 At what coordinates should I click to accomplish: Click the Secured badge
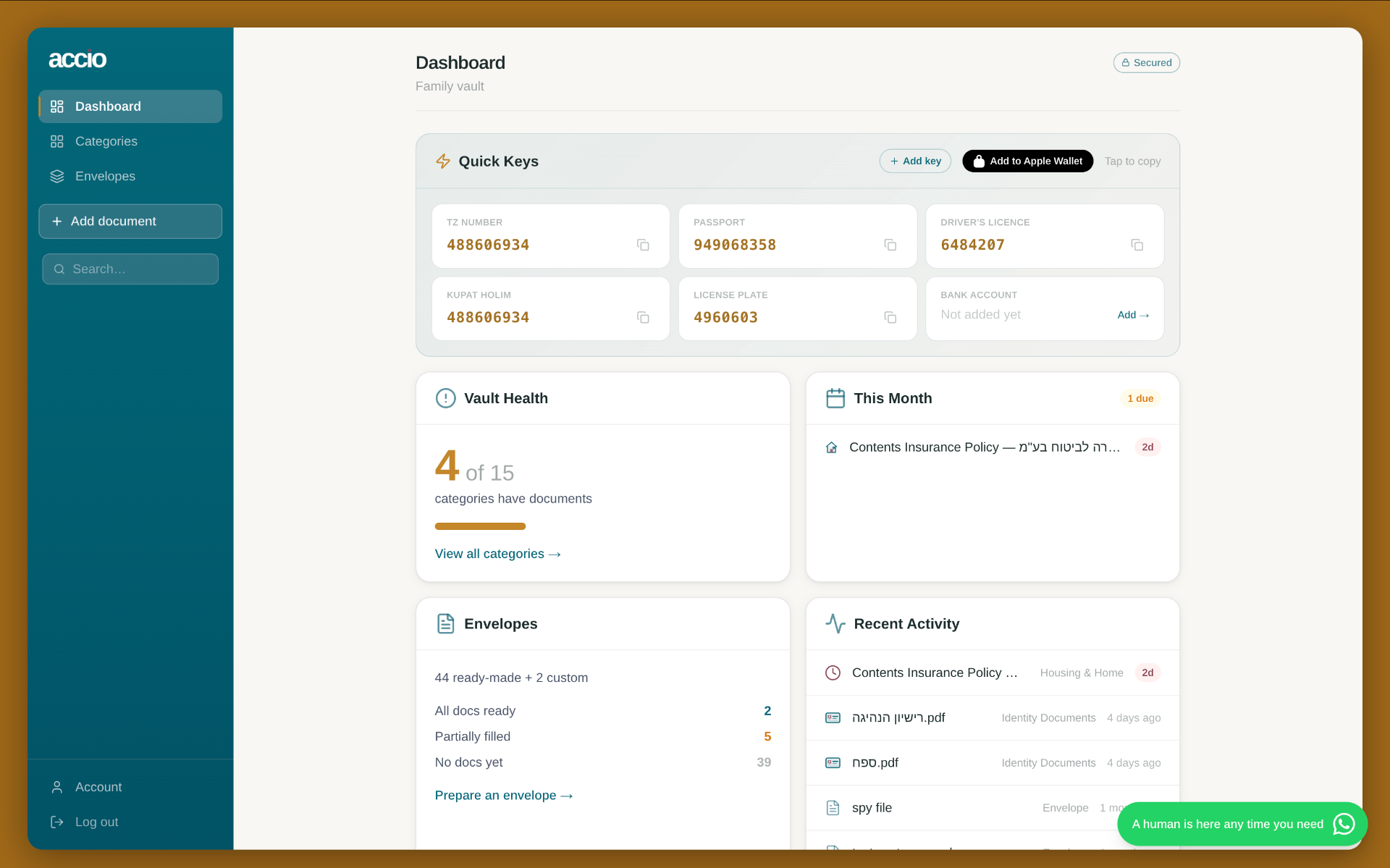(x=1147, y=63)
